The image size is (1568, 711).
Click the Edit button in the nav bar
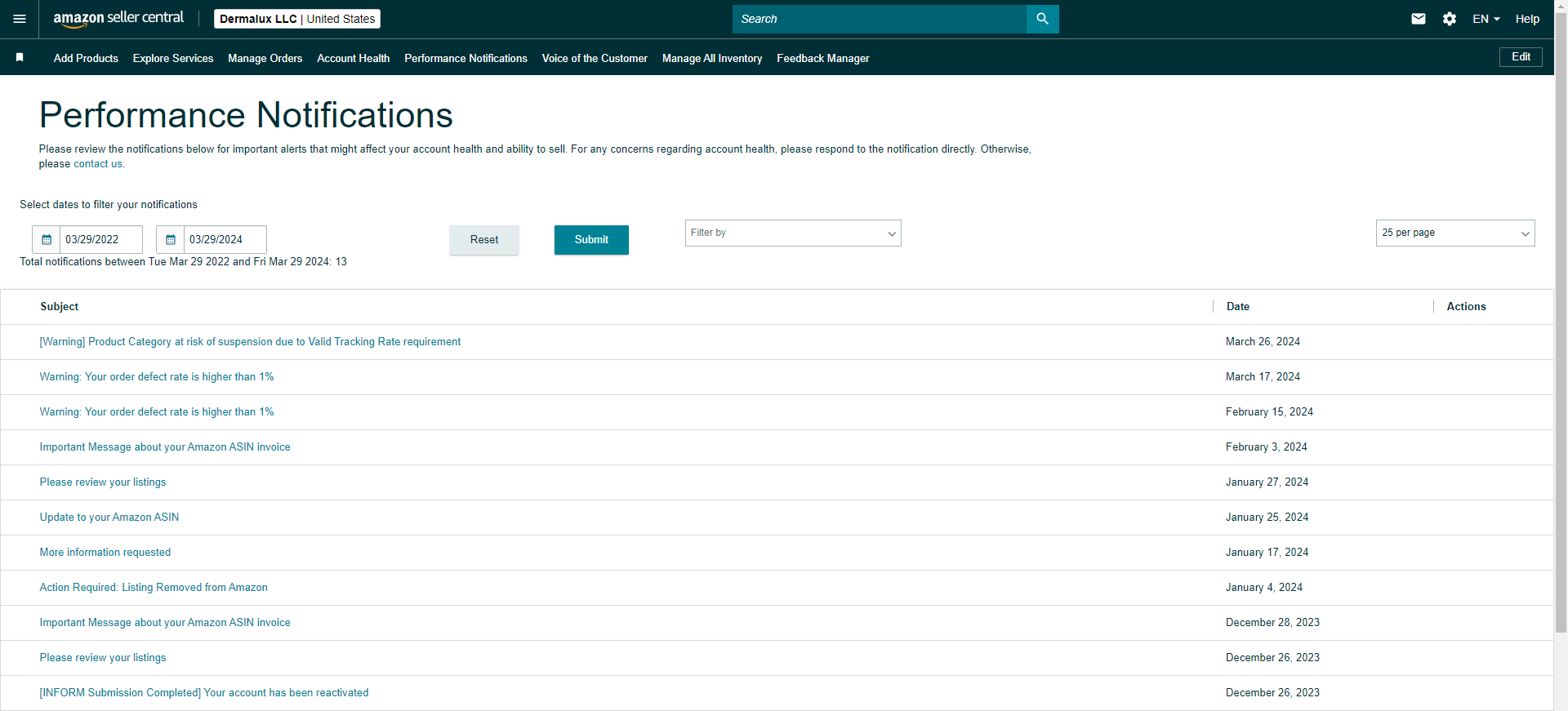(1521, 57)
